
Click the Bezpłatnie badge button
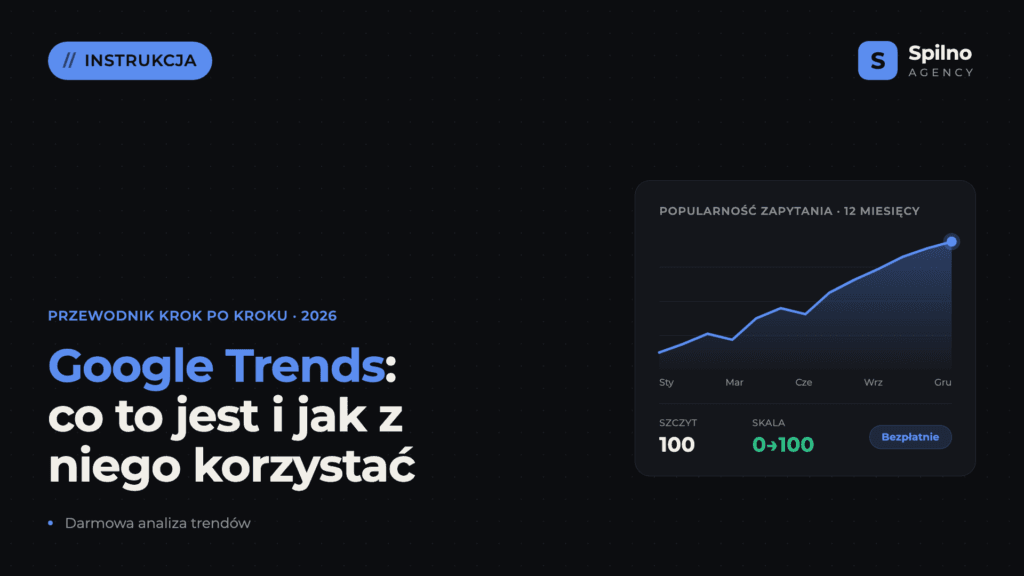click(910, 437)
